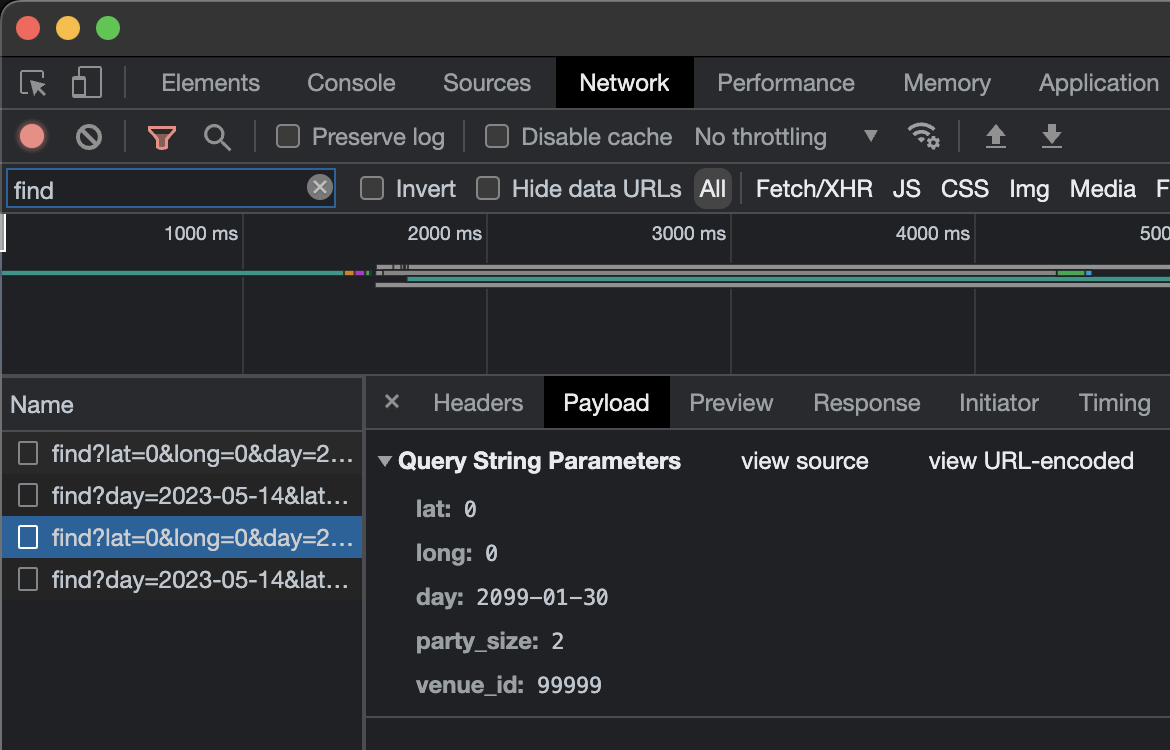Click the view URL-encoded link
1170x750 pixels.
[1031, 461]
